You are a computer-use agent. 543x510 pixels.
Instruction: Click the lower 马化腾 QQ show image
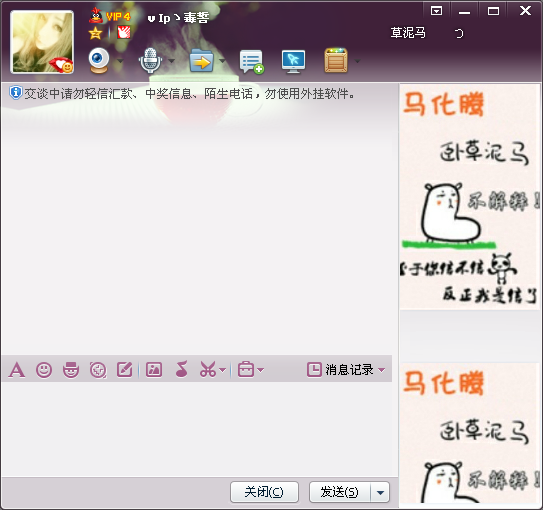(x=469, y=433)
